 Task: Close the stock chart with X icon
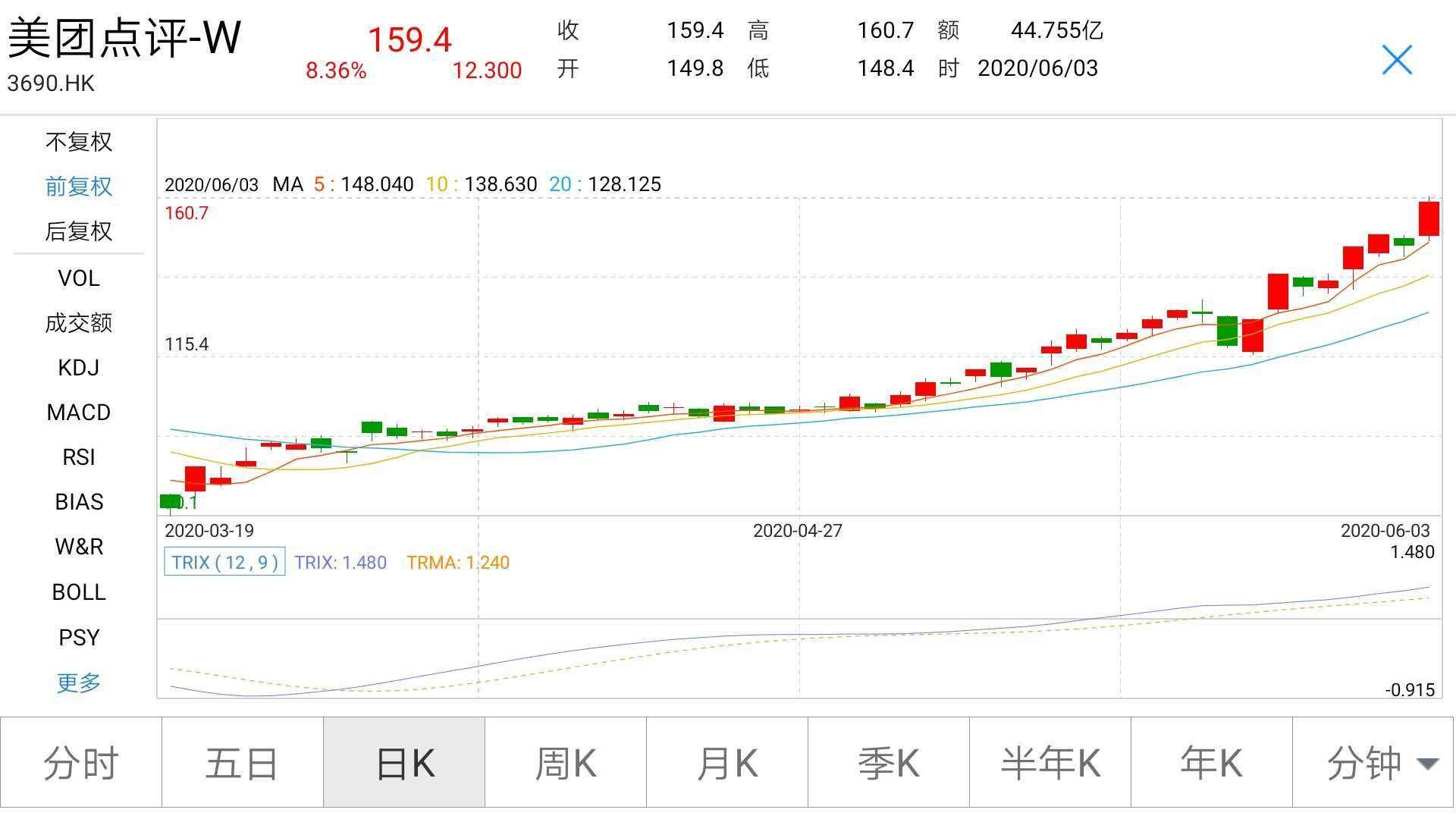click(x=1397, y=60)
